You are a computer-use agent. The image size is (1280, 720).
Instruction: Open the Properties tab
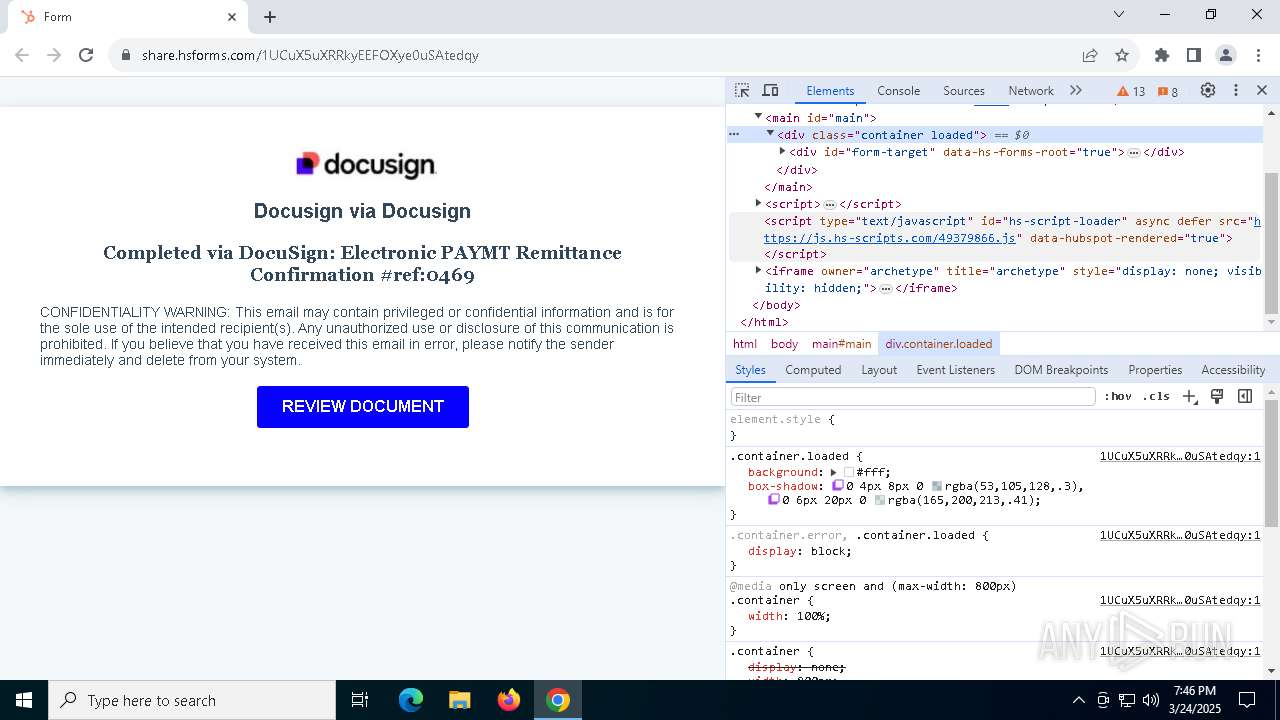pyautogui.click(x=1155, y=370)
